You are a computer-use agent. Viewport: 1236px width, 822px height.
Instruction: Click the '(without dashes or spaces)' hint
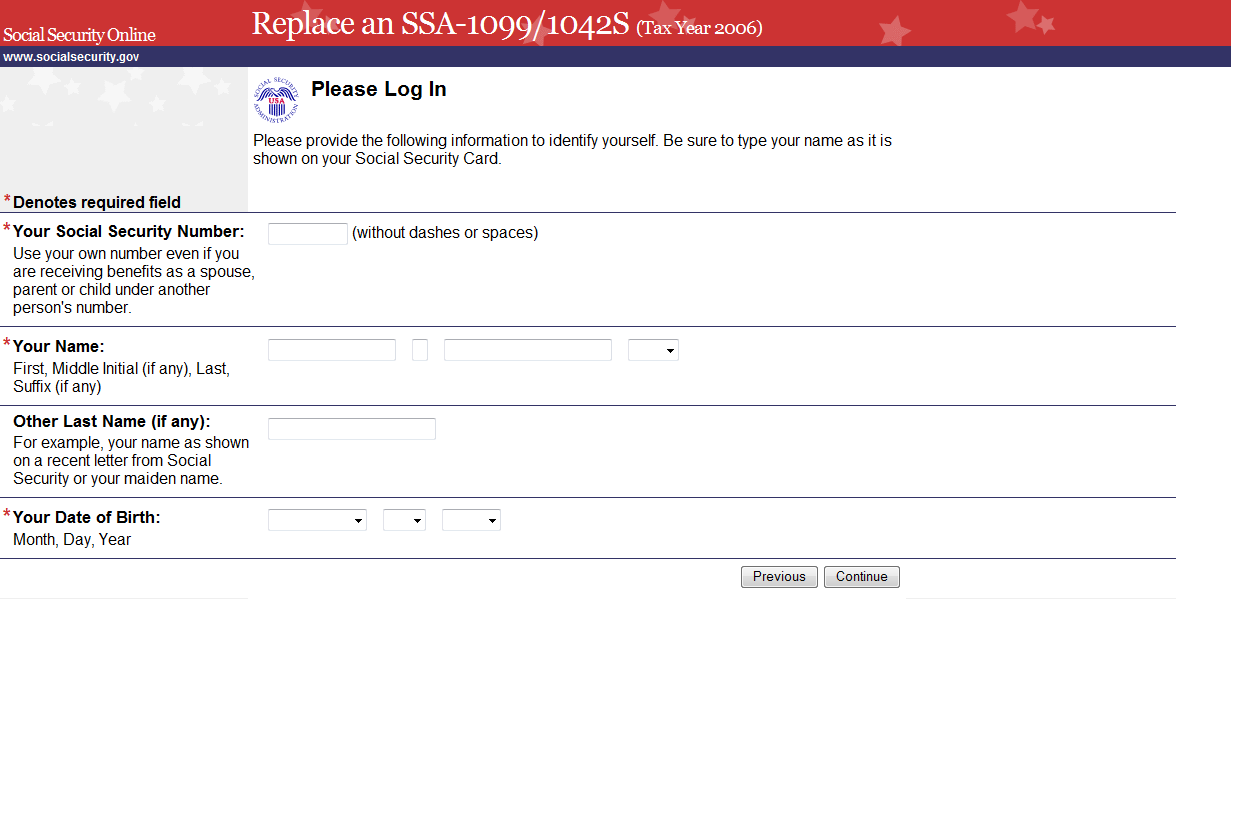click(x=445, y=233)
